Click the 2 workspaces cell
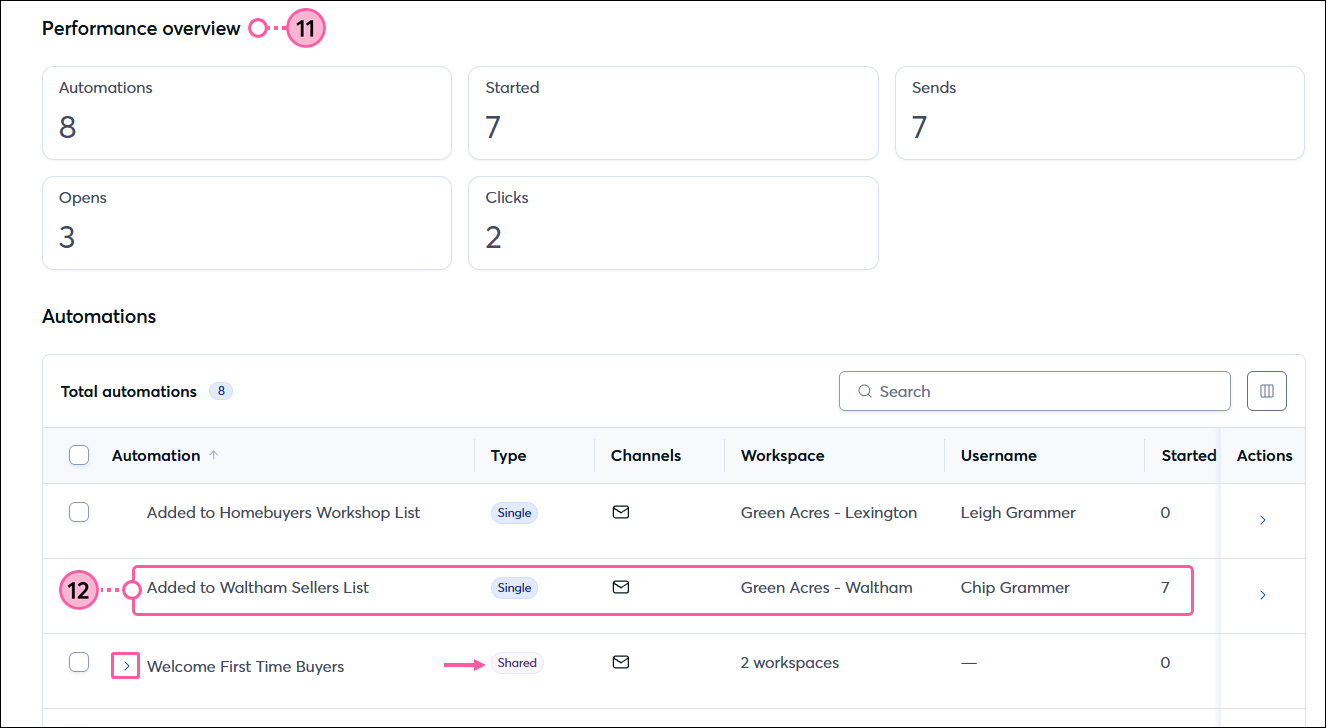The width and height of the screenshot is (1326, 728). [790, 662]
